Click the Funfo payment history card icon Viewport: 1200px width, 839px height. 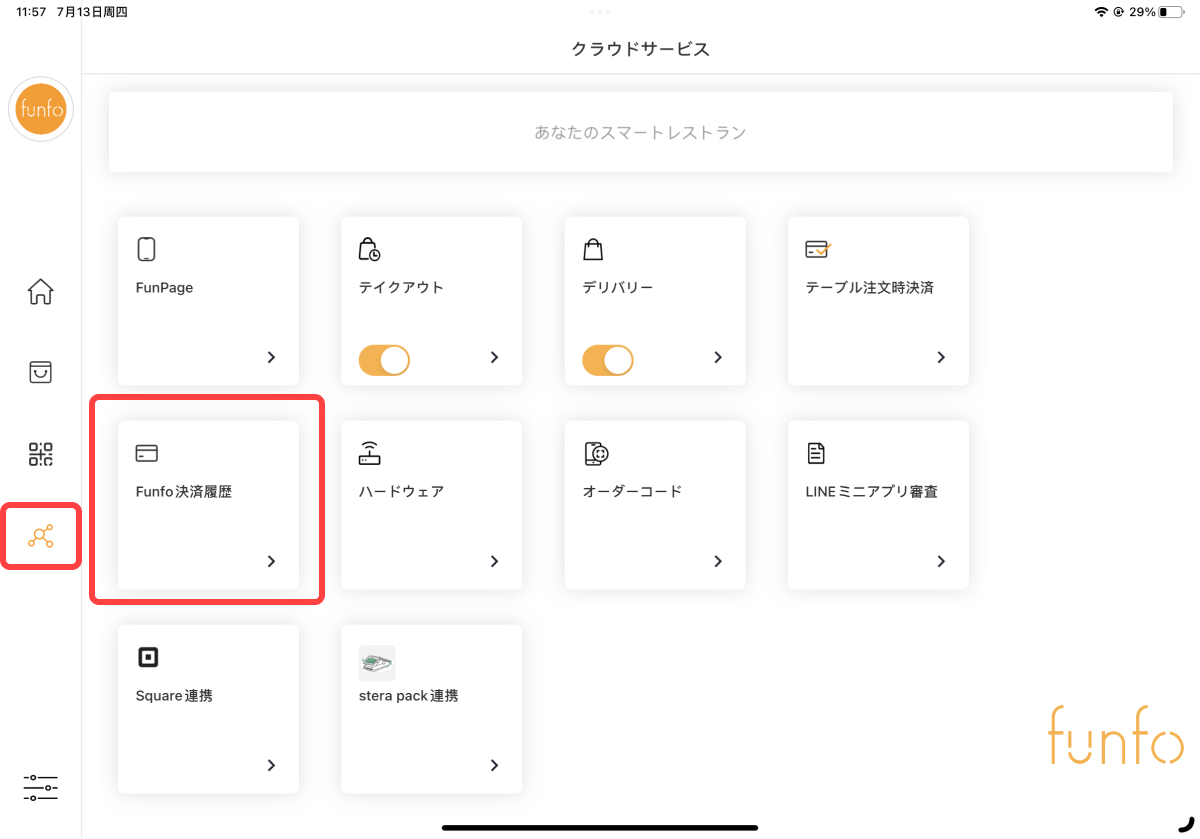[x=147, y=453]
